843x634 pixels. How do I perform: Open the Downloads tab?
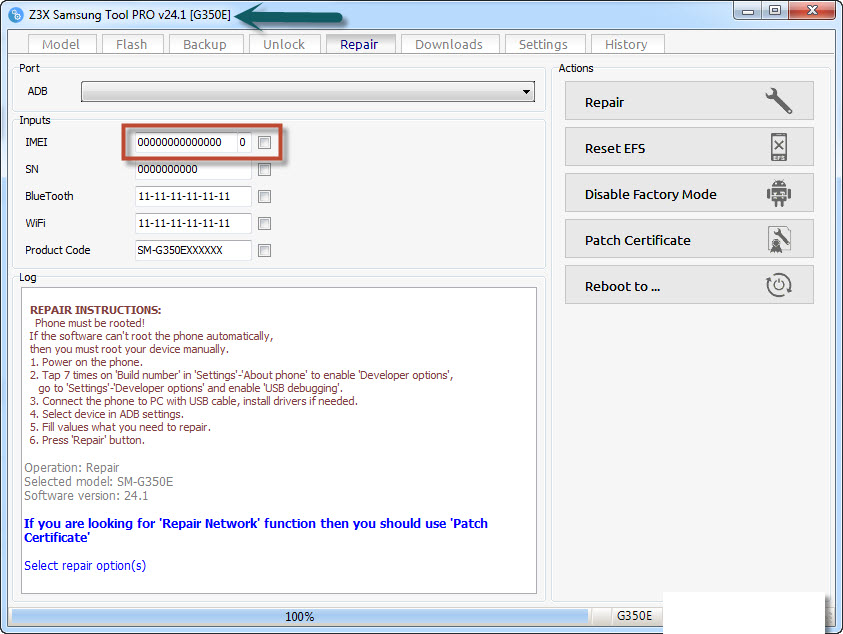449,44
